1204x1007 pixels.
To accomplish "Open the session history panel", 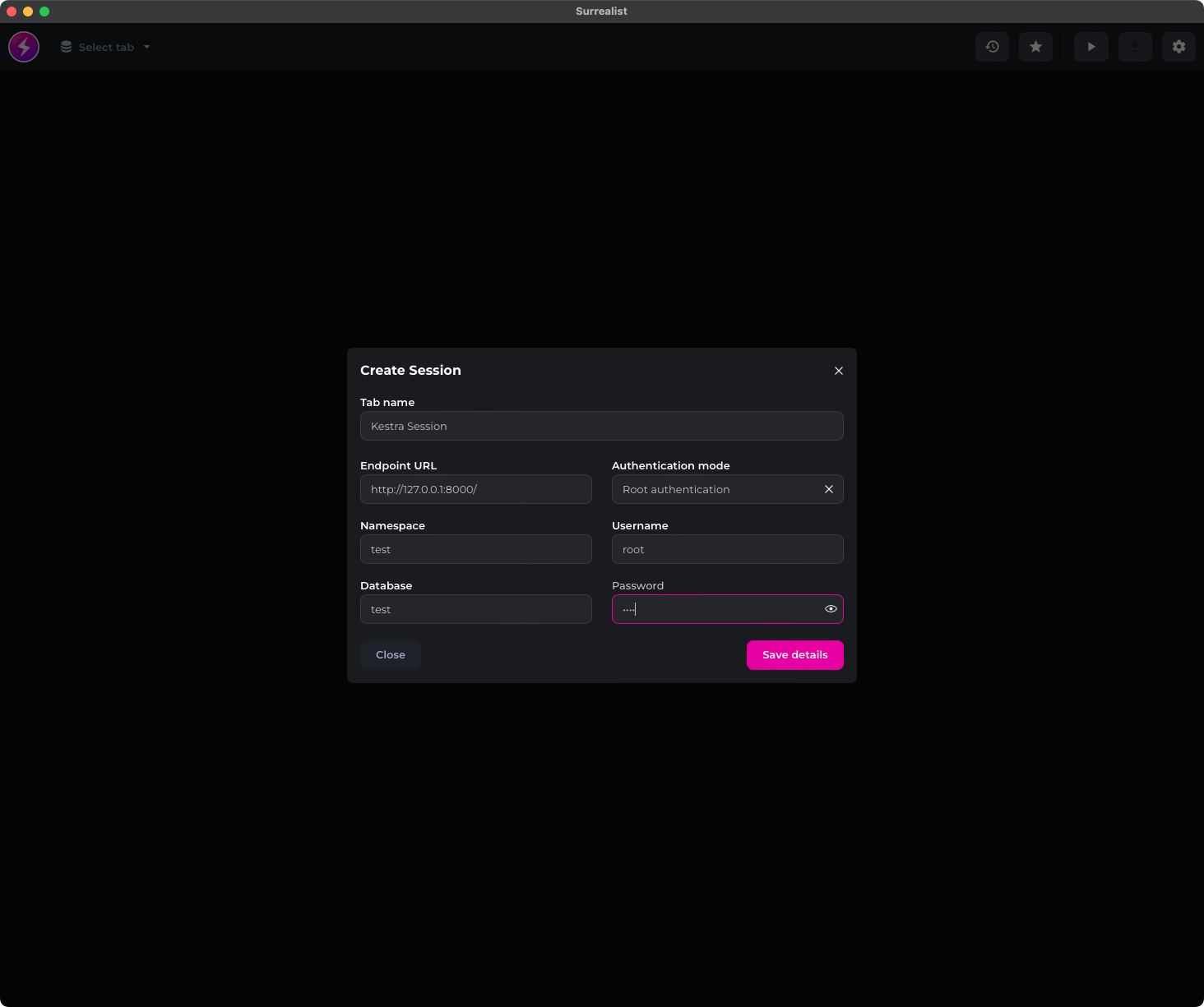I will click(991, 47).
